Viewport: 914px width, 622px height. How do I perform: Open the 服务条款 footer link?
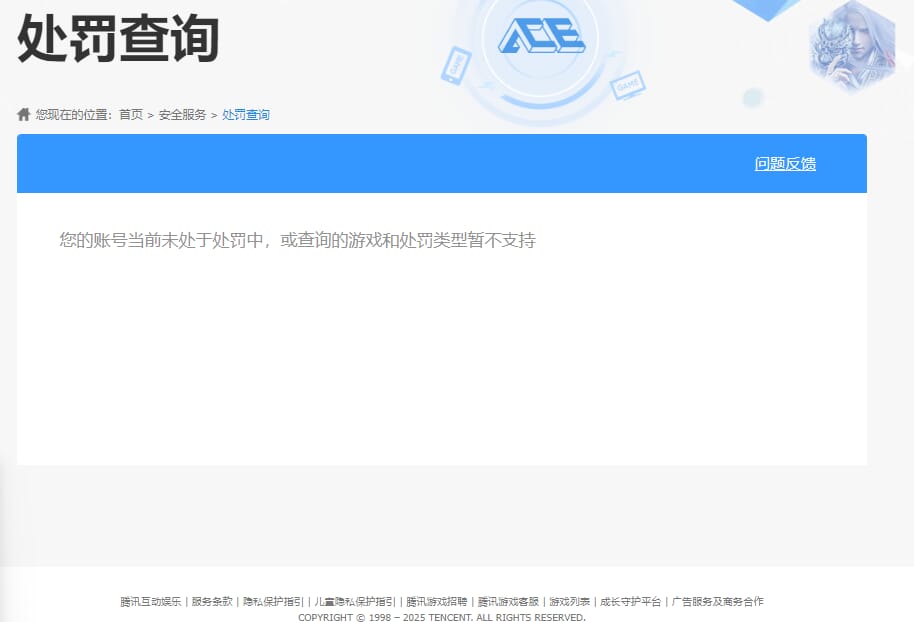tap(211, 601)
